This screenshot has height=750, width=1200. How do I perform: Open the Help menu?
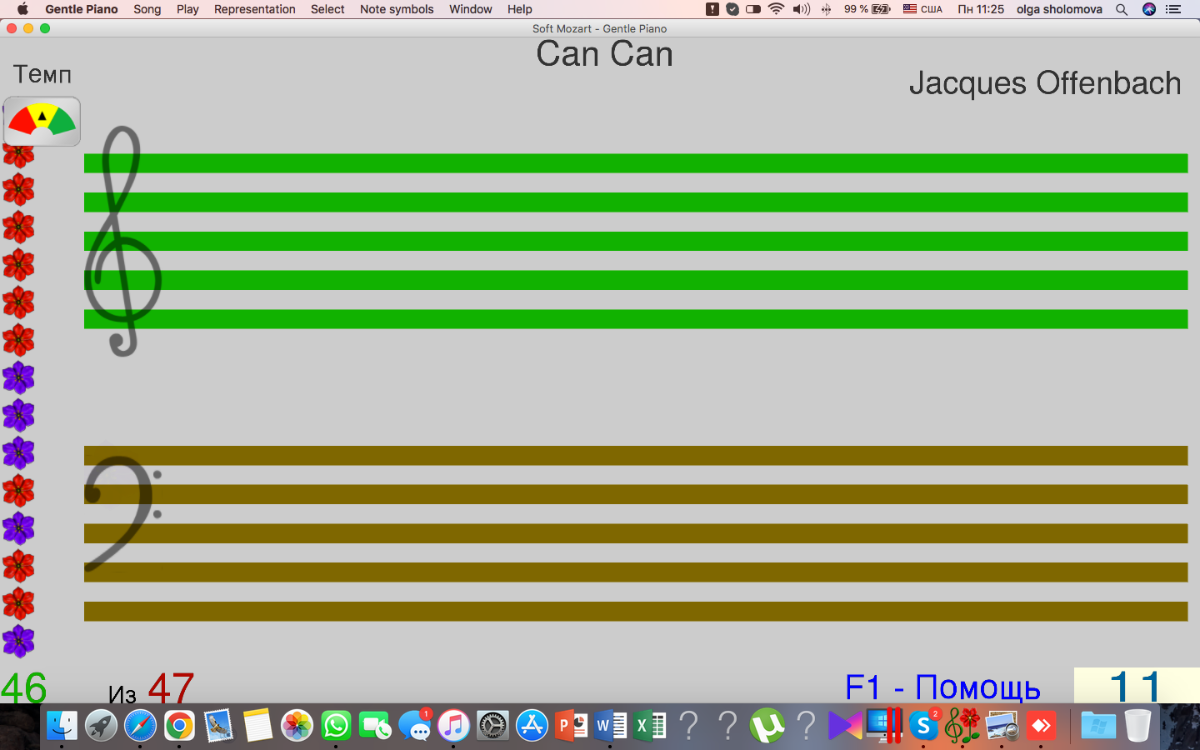(520, 9)
